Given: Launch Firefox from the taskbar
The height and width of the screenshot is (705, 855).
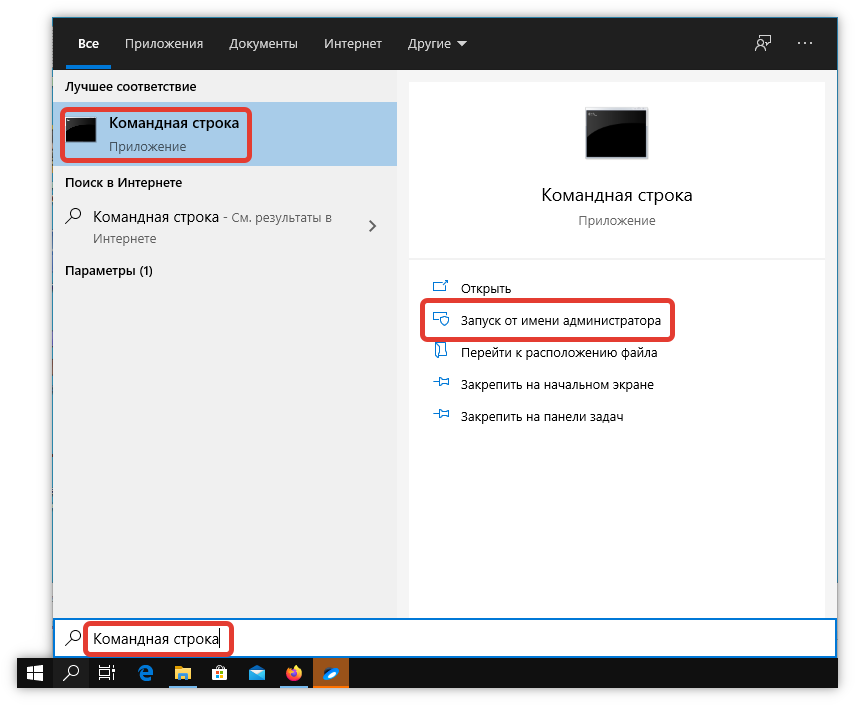Looking at the screenshot, I should [293, 673].
